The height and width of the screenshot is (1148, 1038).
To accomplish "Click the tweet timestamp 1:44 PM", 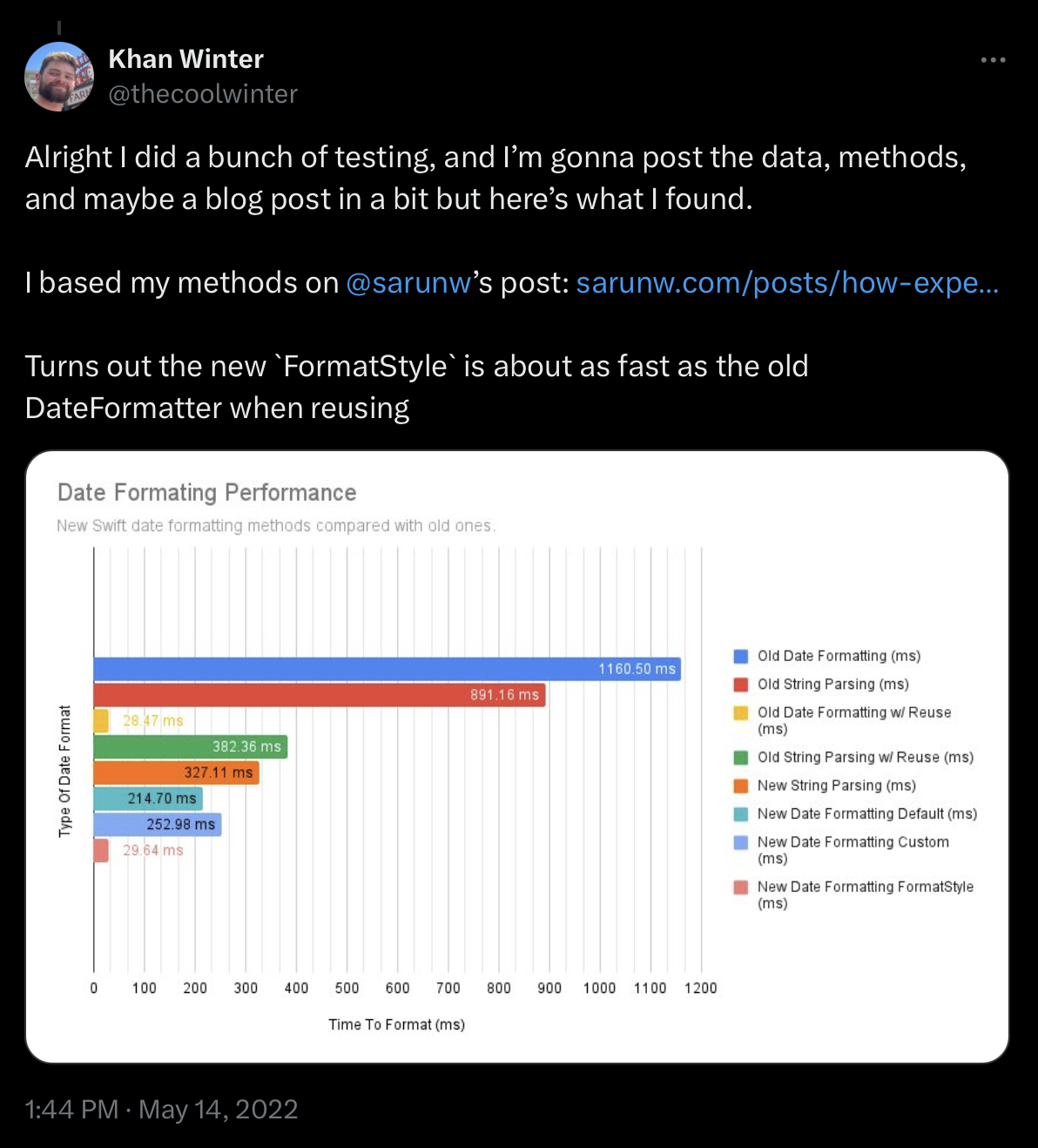I will [x=71, y=1109].
